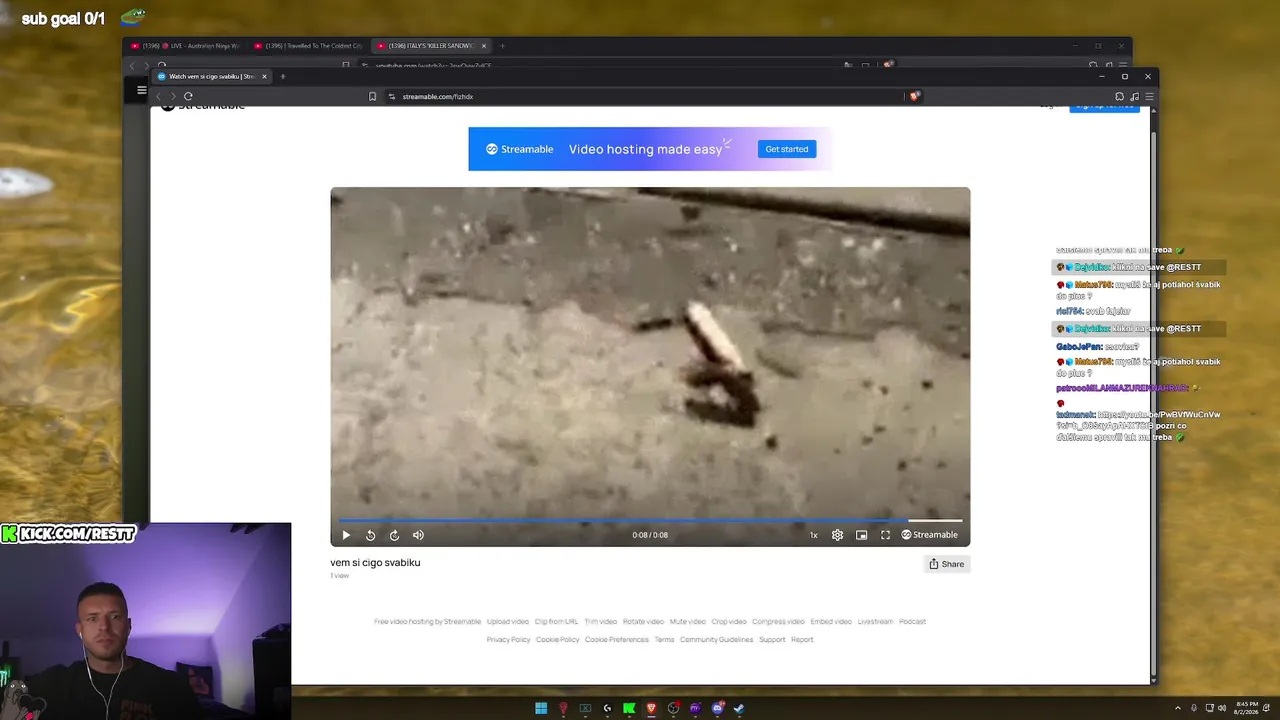Open the Trim video footer link
1280x720 pixels.
(601, 622)
